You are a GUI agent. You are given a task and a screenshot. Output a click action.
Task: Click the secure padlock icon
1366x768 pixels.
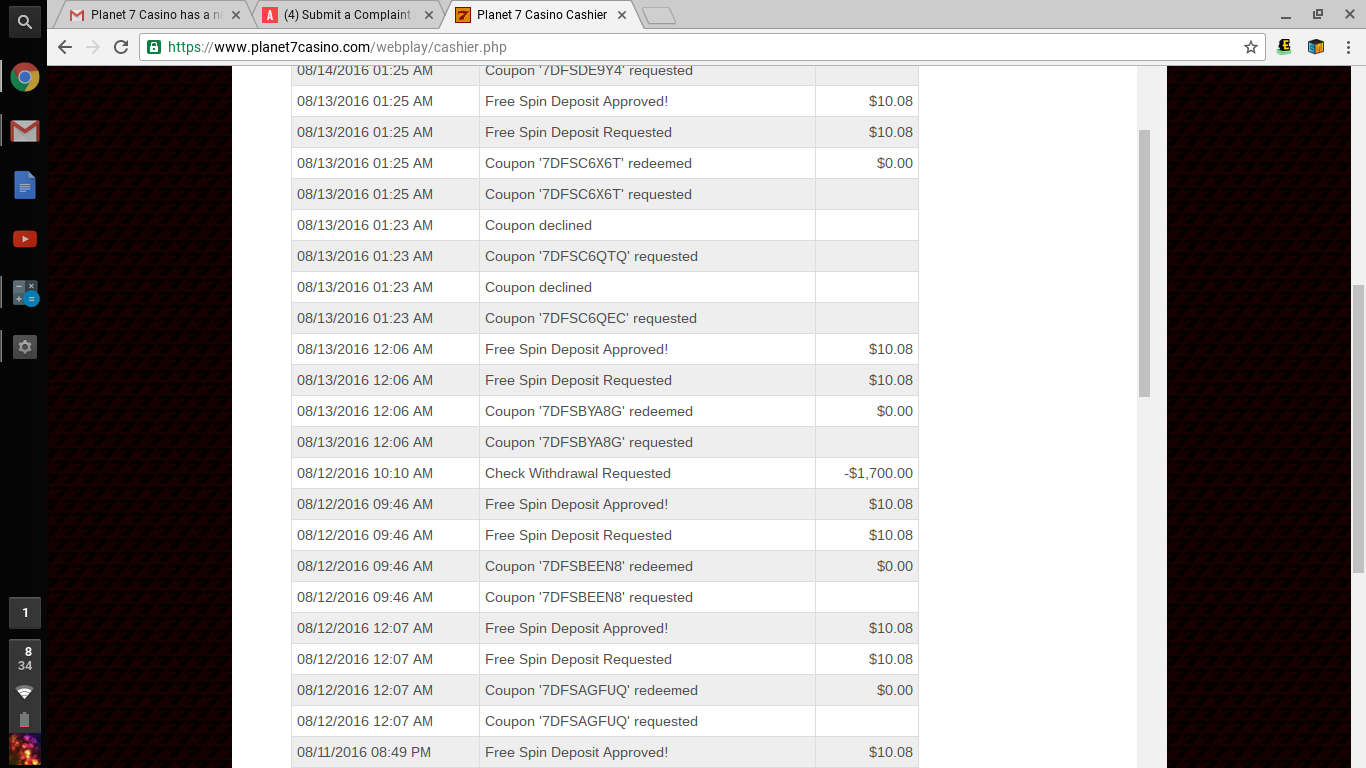point(154,47)
